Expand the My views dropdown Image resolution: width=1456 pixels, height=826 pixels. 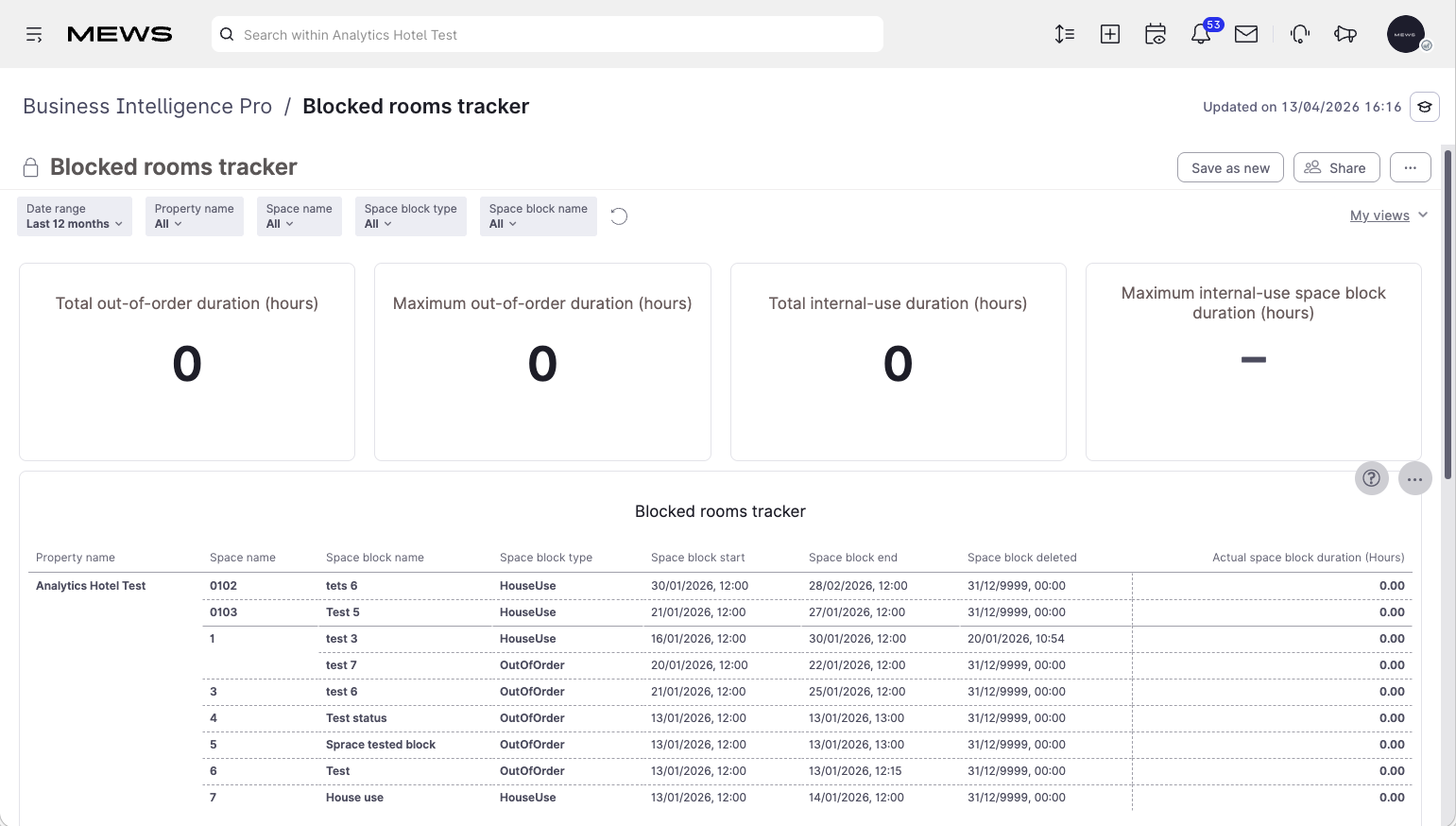[1389, 215]
